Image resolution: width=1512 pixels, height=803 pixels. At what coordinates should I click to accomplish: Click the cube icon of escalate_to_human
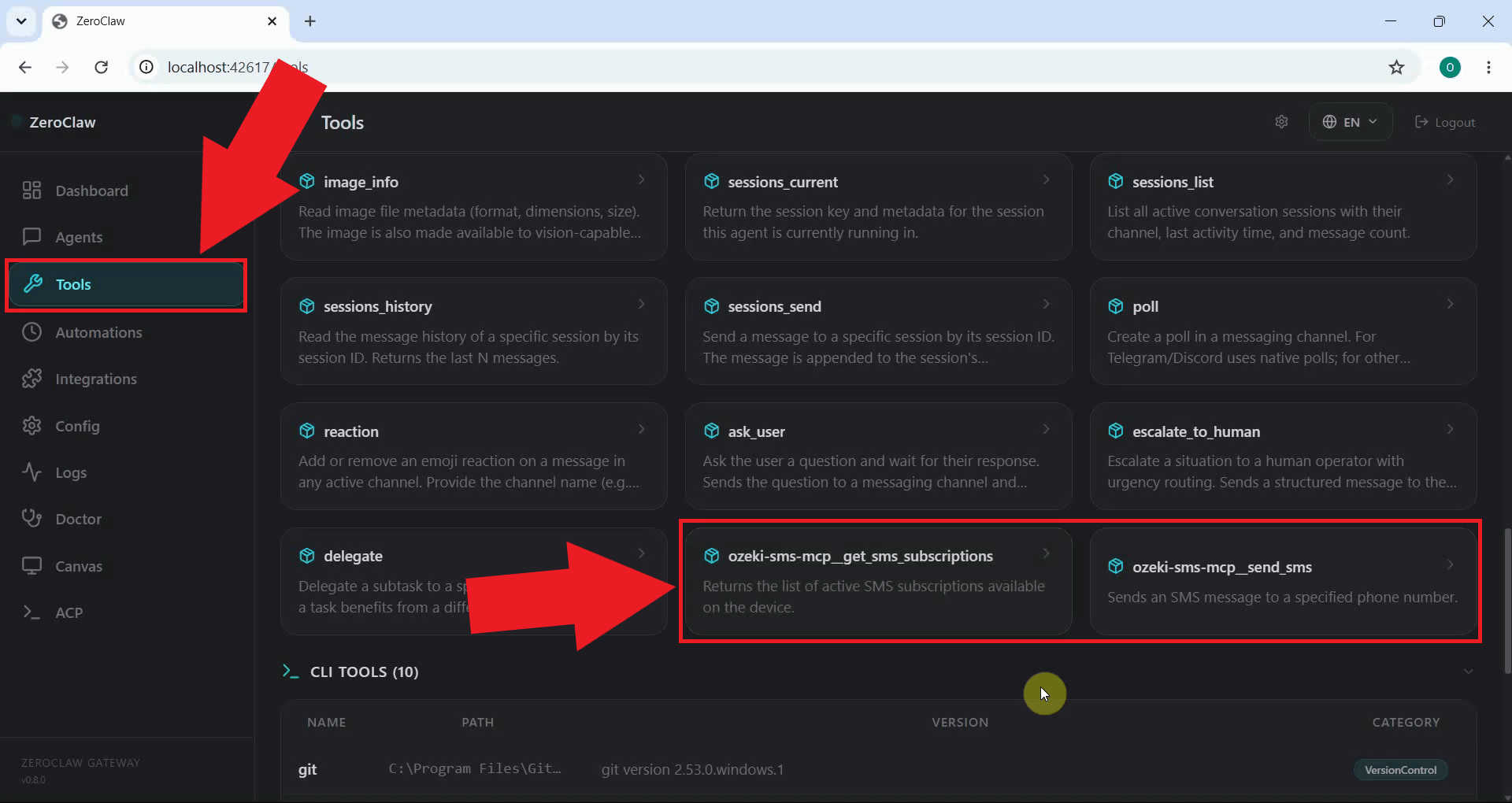(x=1116, y=431)
